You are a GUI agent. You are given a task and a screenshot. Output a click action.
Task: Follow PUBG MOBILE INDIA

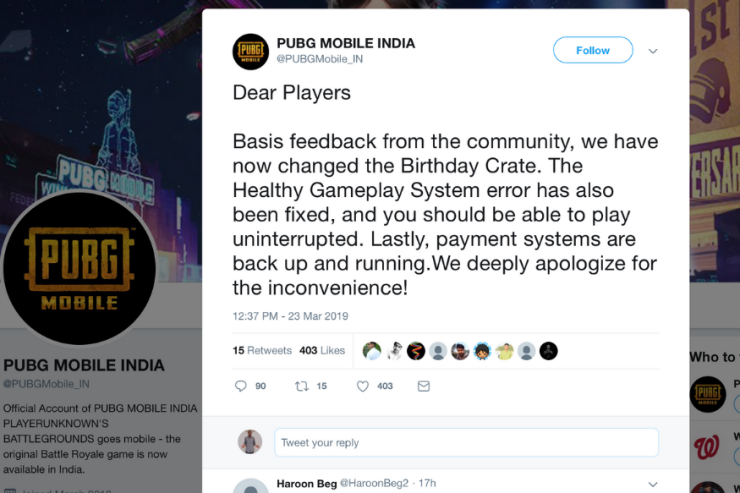pyautogui.click(x=592, y=50)
